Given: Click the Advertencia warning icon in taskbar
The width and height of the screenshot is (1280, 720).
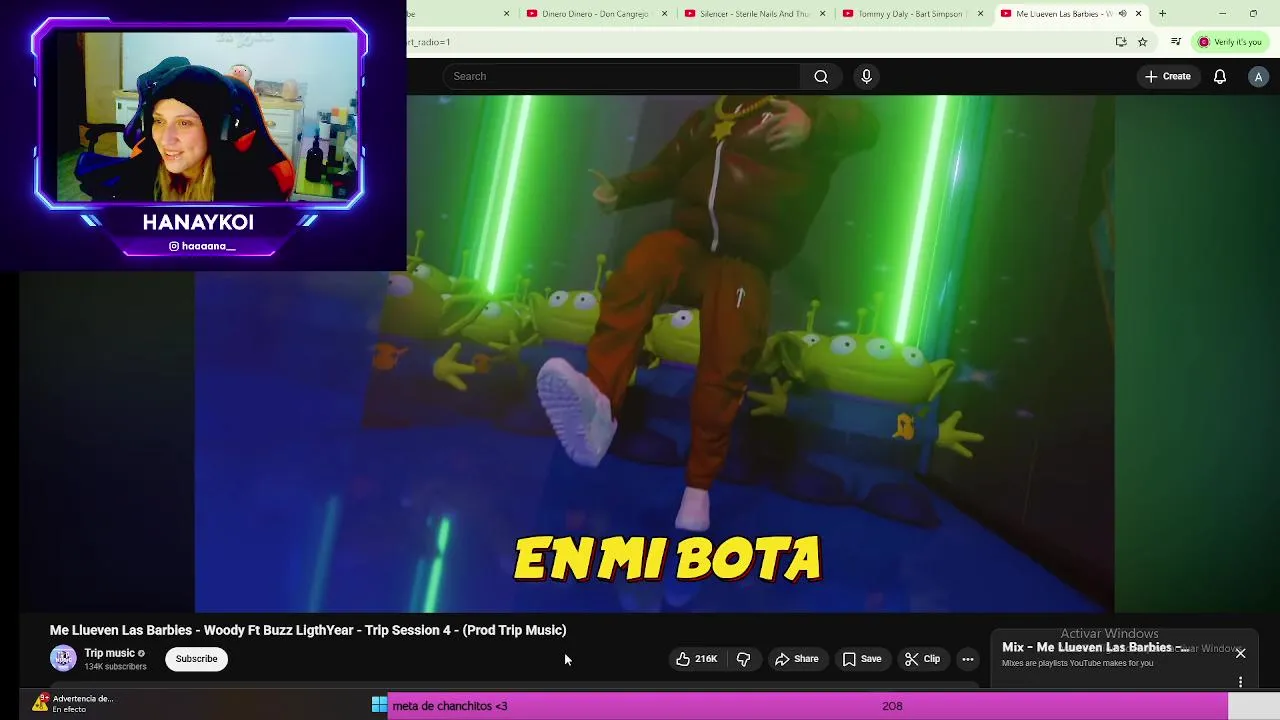Looking at the screenshot, I should point(40,703).
